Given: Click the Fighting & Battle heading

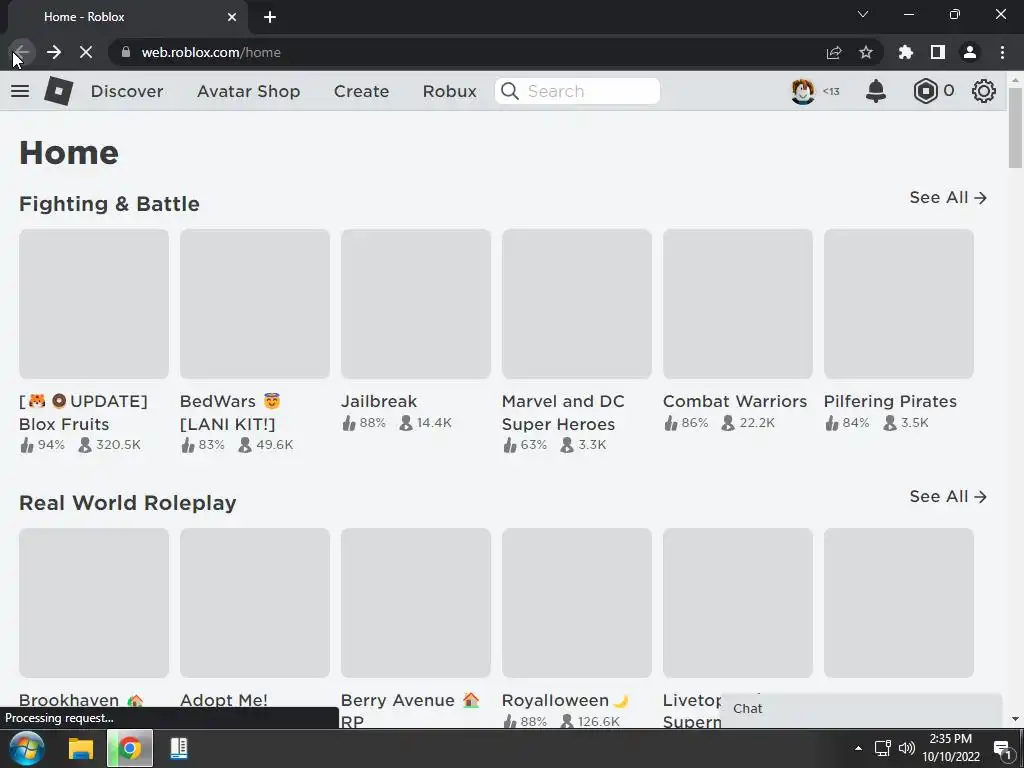Looking at the screenshot, I should [109, 204].
